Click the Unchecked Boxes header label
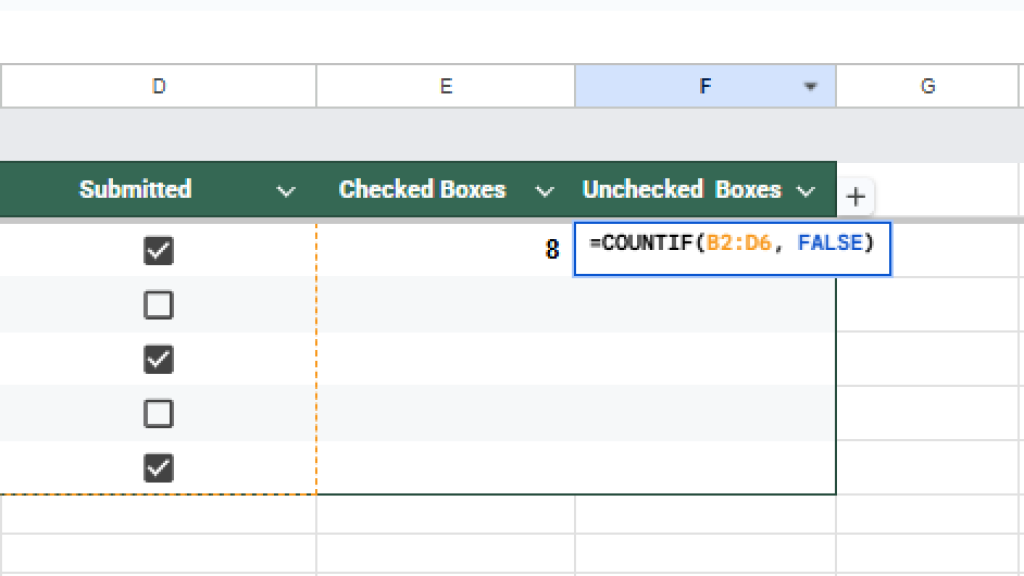1024x576 pixels. 681,190
